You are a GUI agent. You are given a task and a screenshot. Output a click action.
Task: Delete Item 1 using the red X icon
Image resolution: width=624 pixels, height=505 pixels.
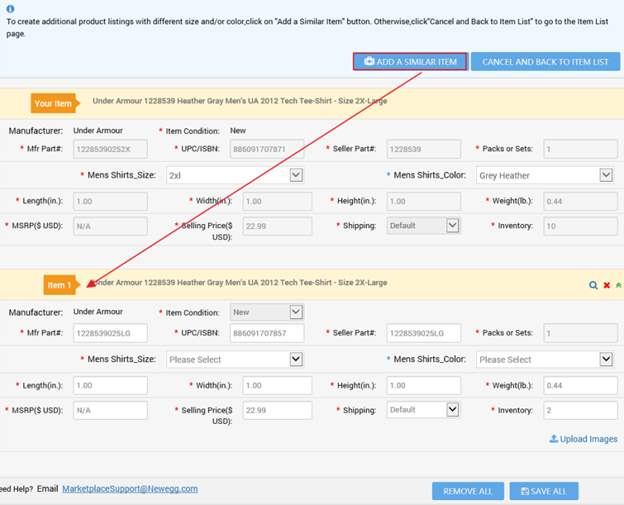point(606,285)
